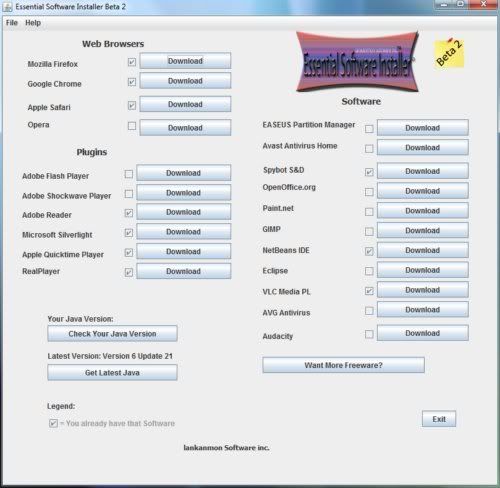Download OpenOffice.org
This screenshot has height=488, width=500.
(x=423, y=191)
